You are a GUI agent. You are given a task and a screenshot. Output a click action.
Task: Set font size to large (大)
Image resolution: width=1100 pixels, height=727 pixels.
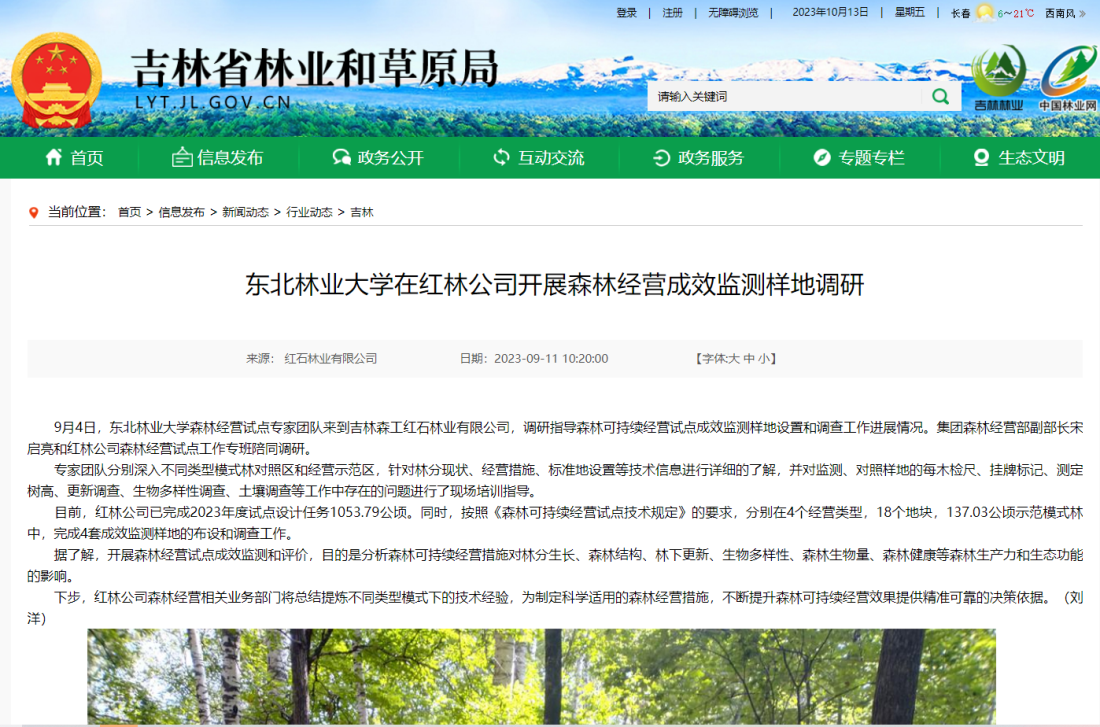point(733,358)
